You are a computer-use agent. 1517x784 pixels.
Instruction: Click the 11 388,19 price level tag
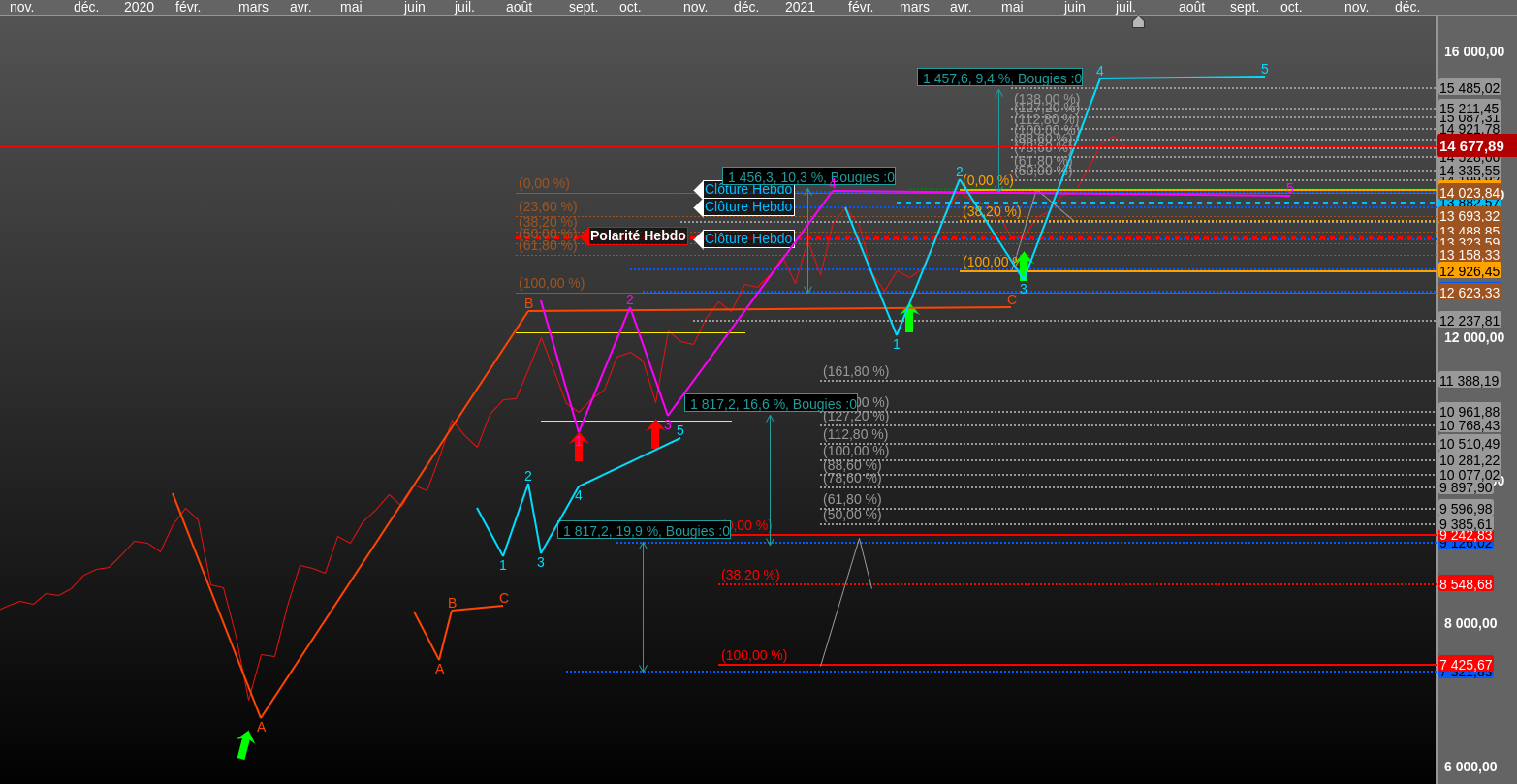click(1470, 381)
